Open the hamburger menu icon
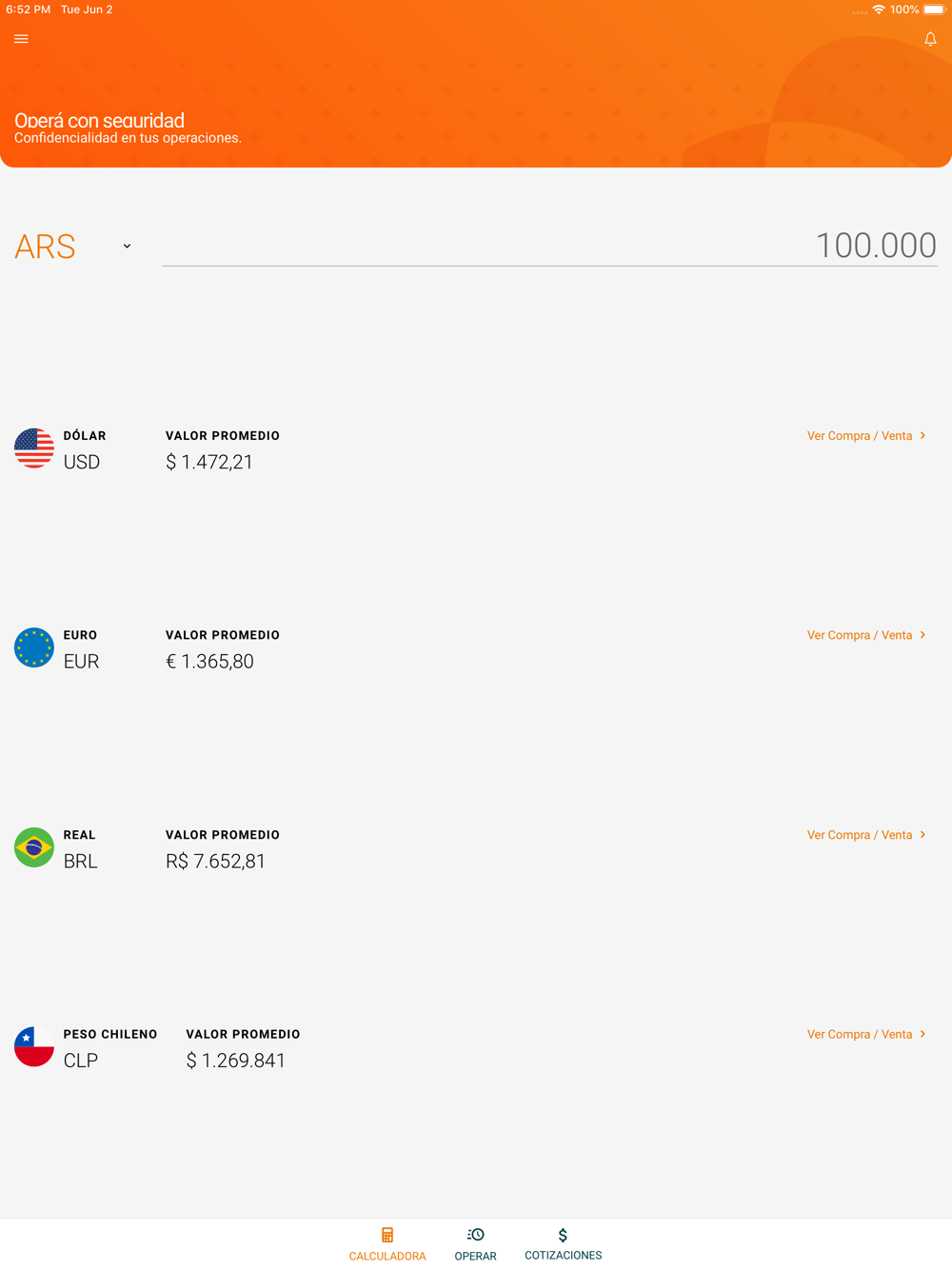The image size is (952, 1270). tap(21, 39)
